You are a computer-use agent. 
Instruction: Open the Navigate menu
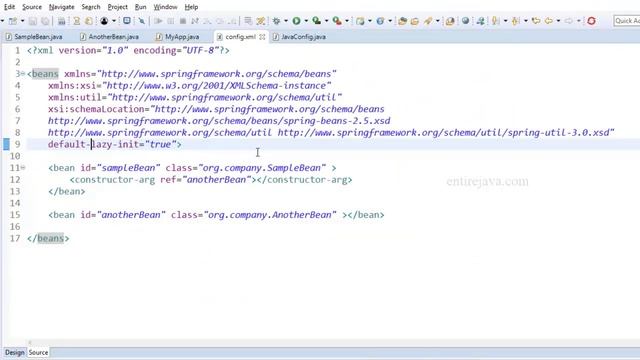[x=62, y=7]
